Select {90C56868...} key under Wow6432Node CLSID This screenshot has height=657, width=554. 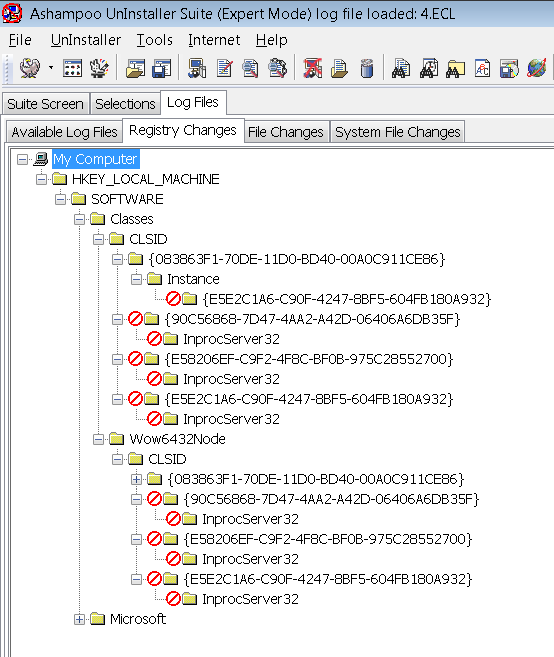[331, 499]
